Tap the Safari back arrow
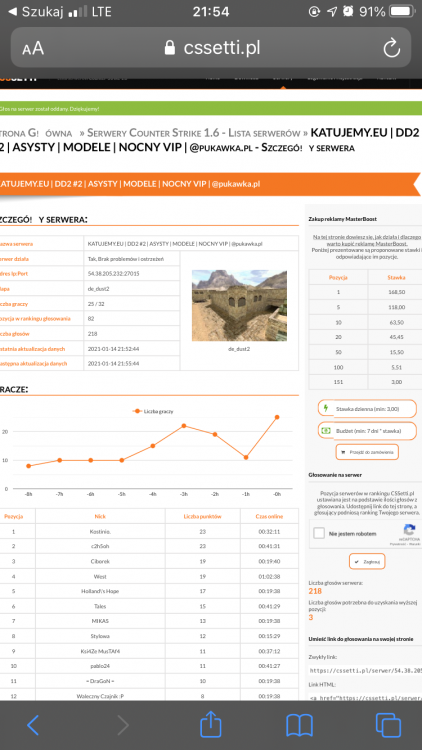Viewport: 422px width, 750px height. click(33, 725)
